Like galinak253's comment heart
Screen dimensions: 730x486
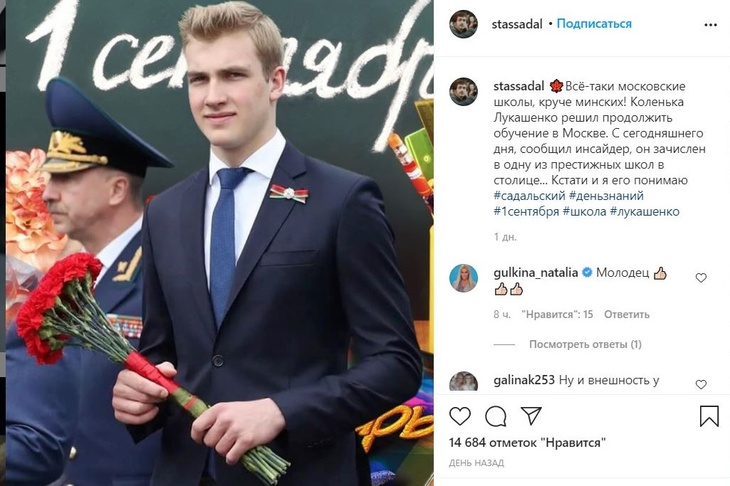701,385
